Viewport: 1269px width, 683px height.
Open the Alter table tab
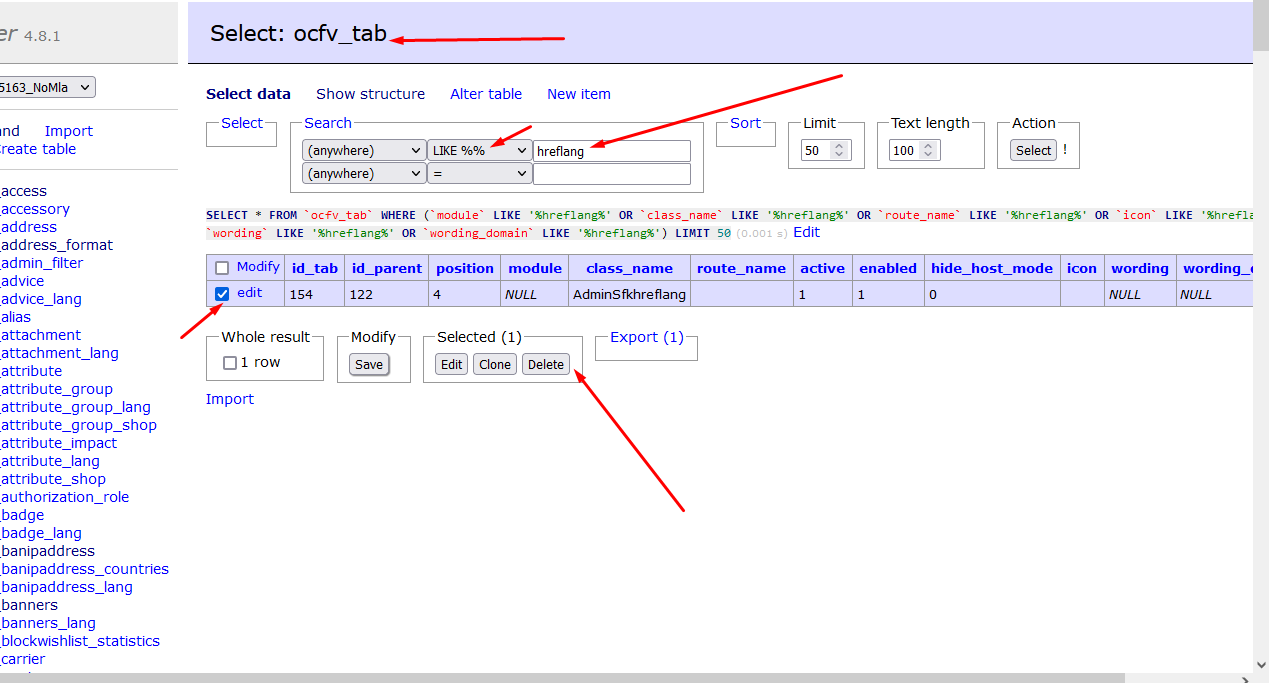pos(486,94)
